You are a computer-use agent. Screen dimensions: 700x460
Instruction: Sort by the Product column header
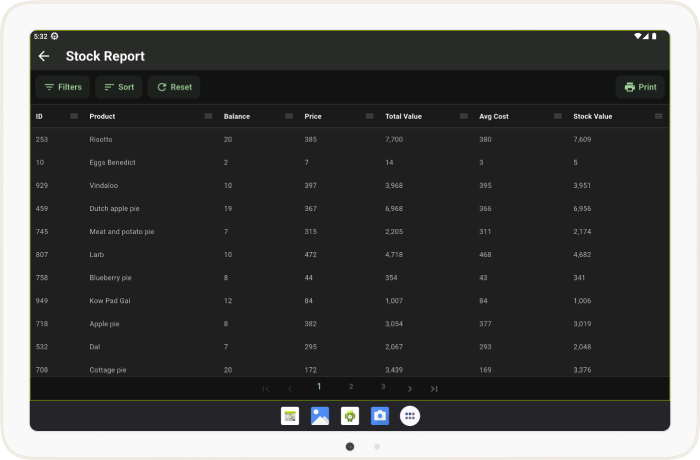102,117
